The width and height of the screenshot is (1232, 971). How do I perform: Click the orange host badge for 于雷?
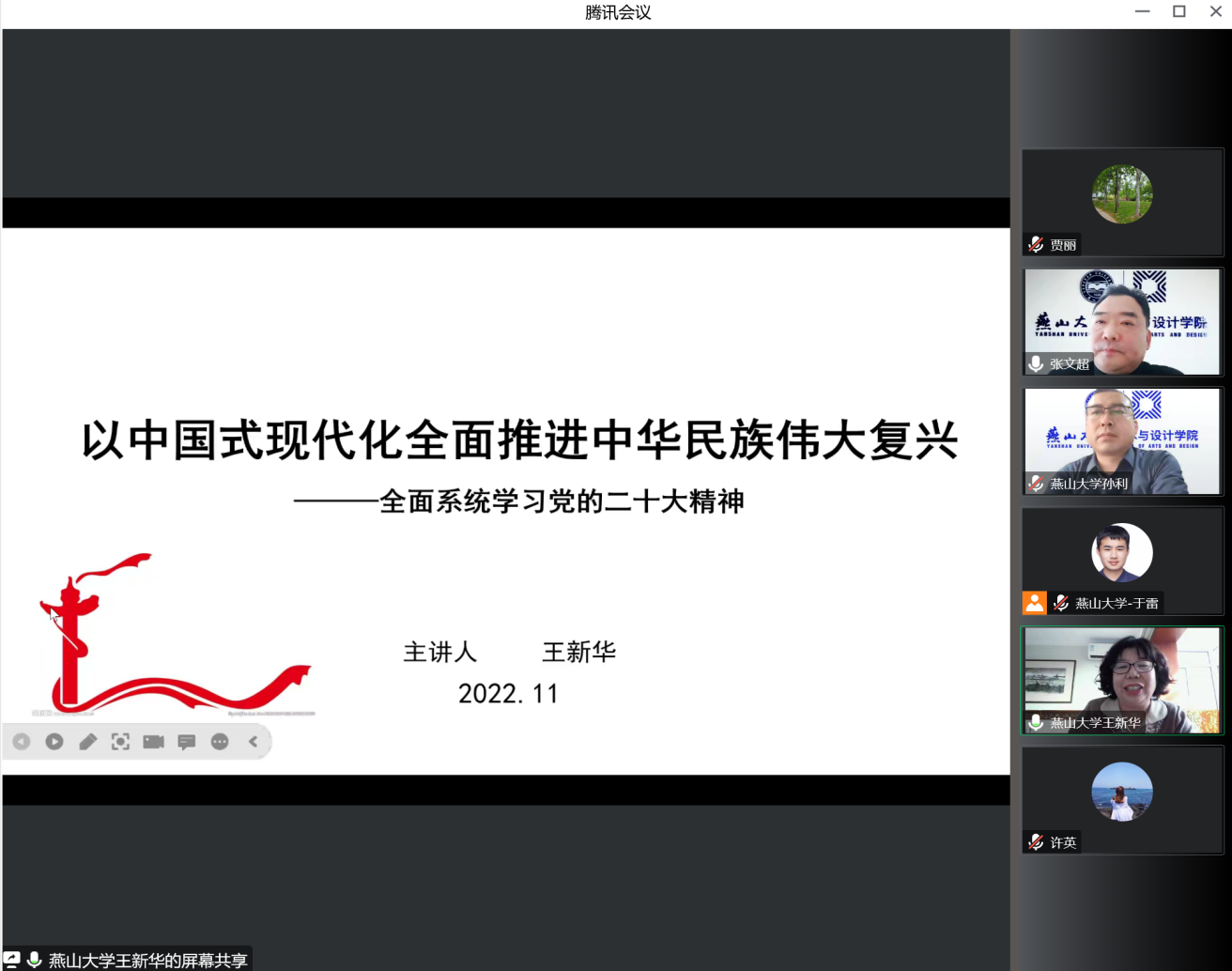tap(1034, 603)
